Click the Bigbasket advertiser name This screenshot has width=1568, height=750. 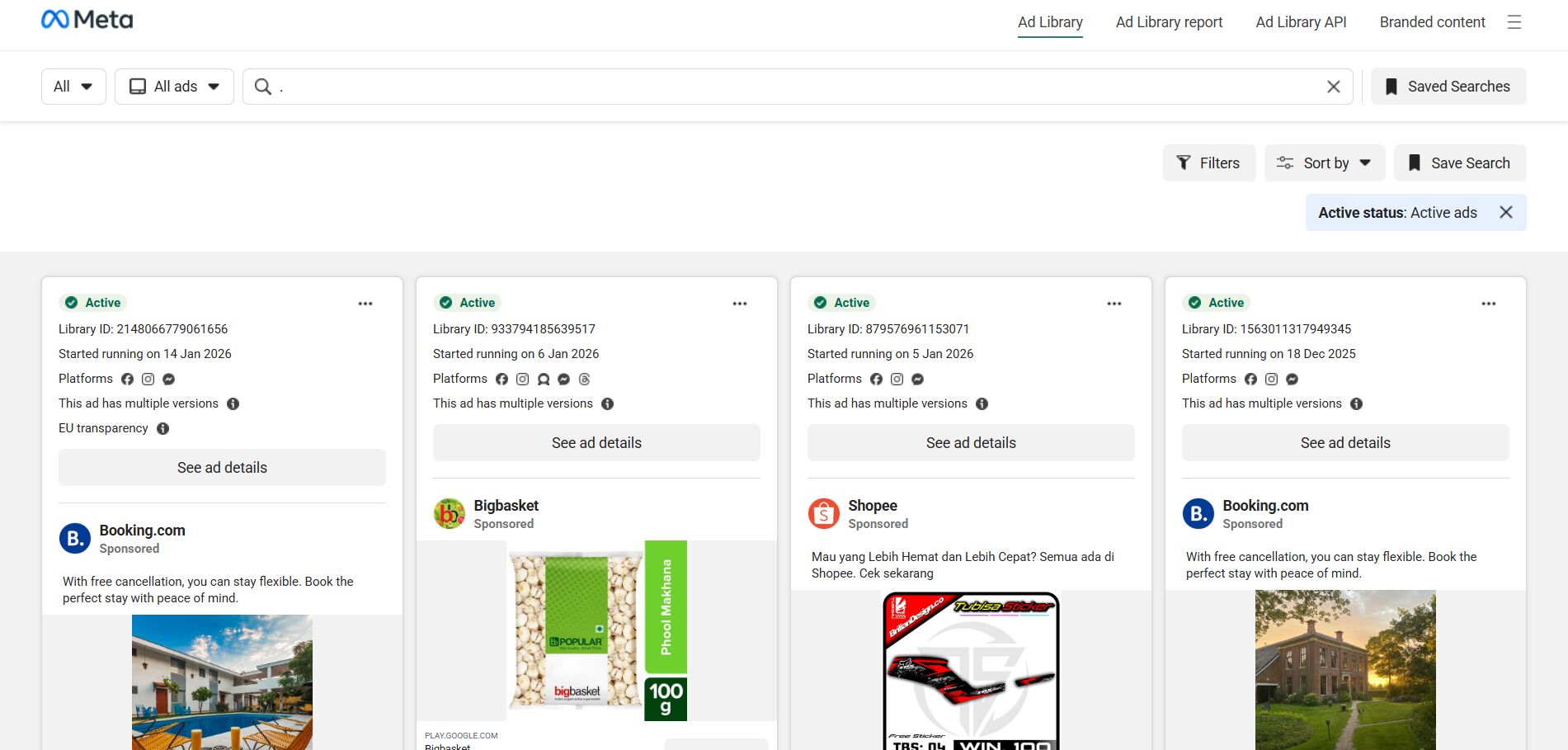tap(506, 506)
